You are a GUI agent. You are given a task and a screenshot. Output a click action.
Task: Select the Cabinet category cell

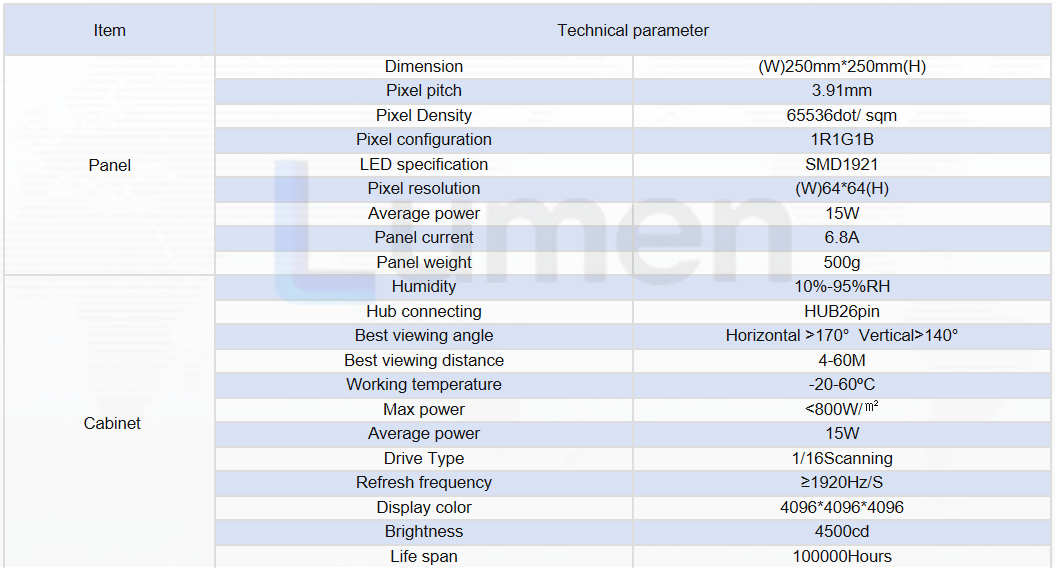tap(112, 423)
